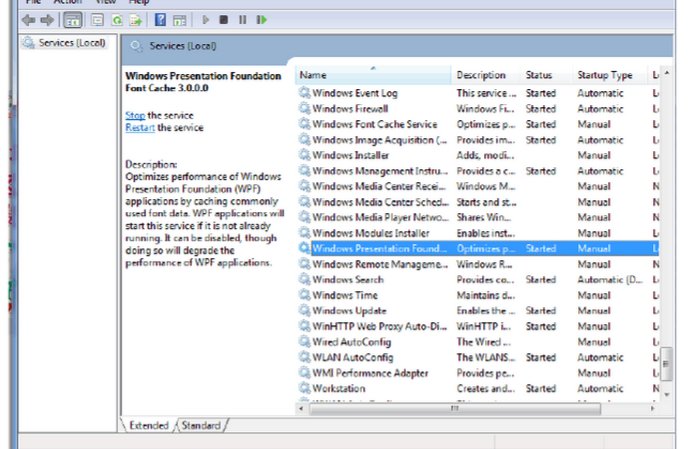The height and width of the screenshot is (449, 700).
Task: Go forward with the Forward arrow
Action: pyautogui.click(x=47, y=20)
